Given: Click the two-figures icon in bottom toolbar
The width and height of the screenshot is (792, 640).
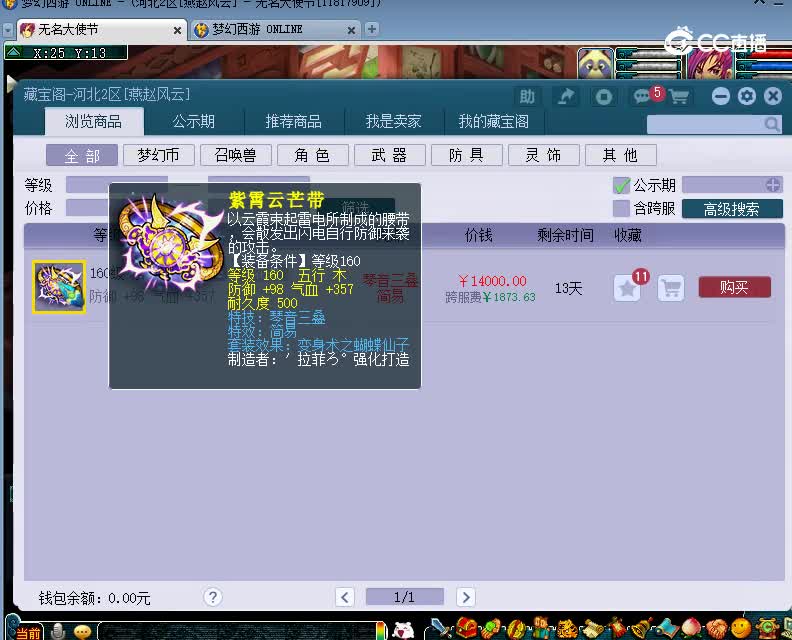Looking at the screenshot, I should pos(542,628).
